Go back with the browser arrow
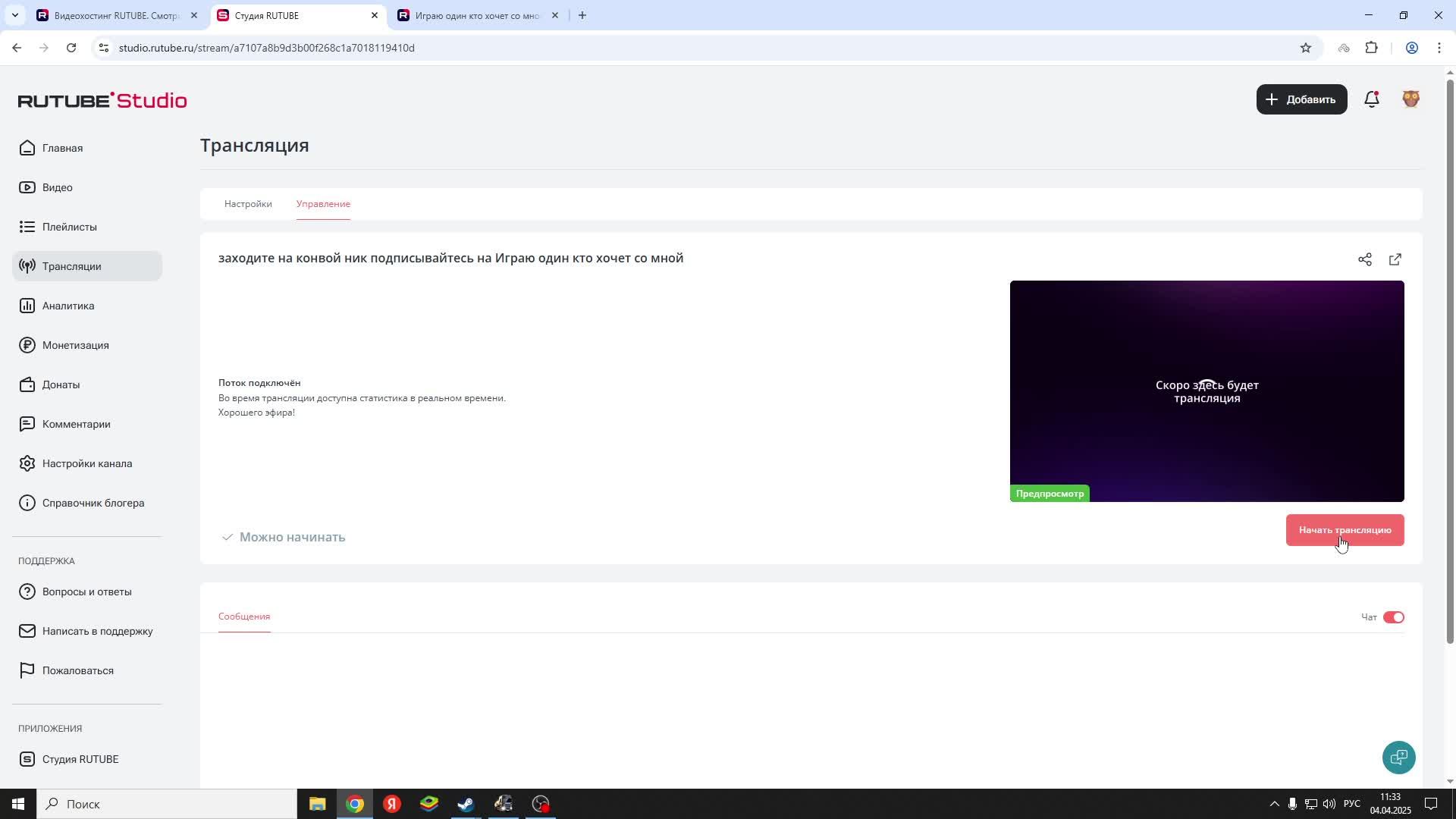 pos(17,48)
